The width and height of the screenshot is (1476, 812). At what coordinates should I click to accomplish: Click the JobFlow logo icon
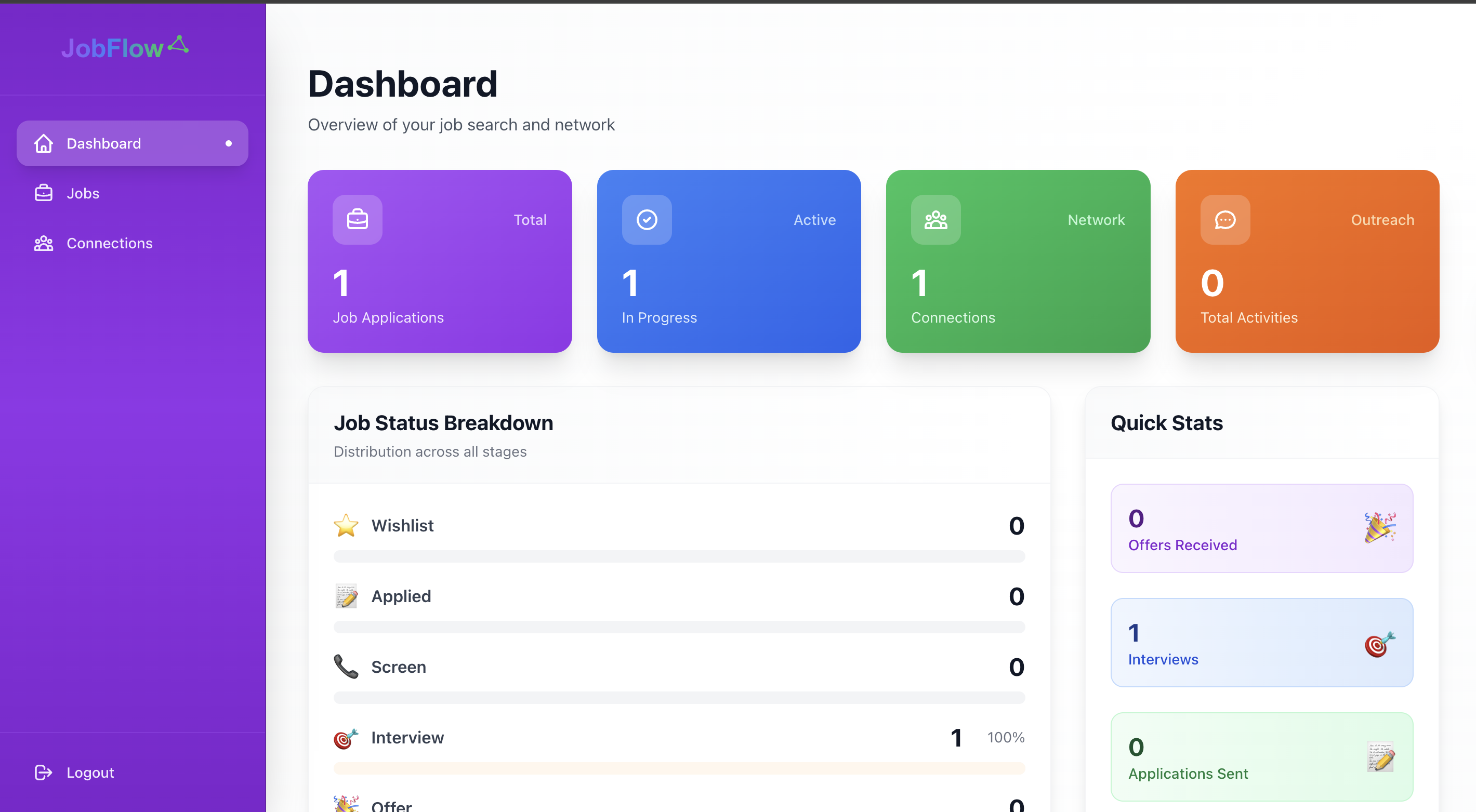(179, 44)
